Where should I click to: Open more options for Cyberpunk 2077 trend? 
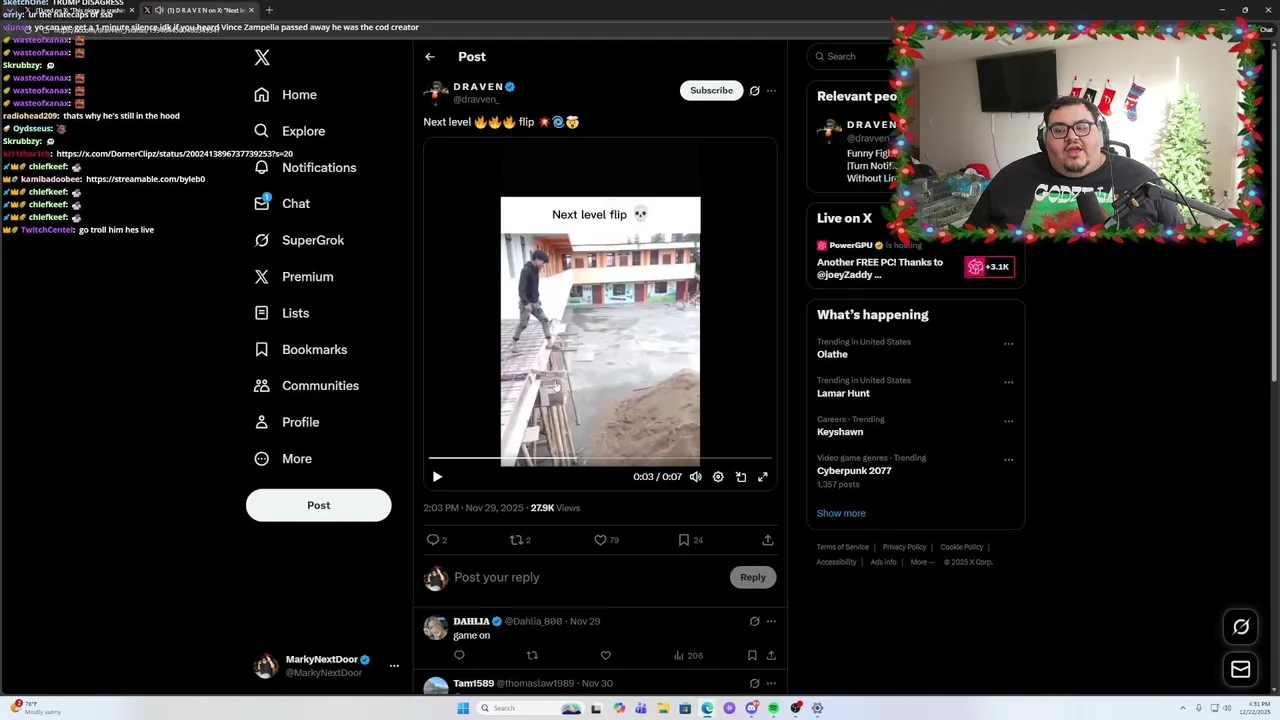click(1008, 460)
